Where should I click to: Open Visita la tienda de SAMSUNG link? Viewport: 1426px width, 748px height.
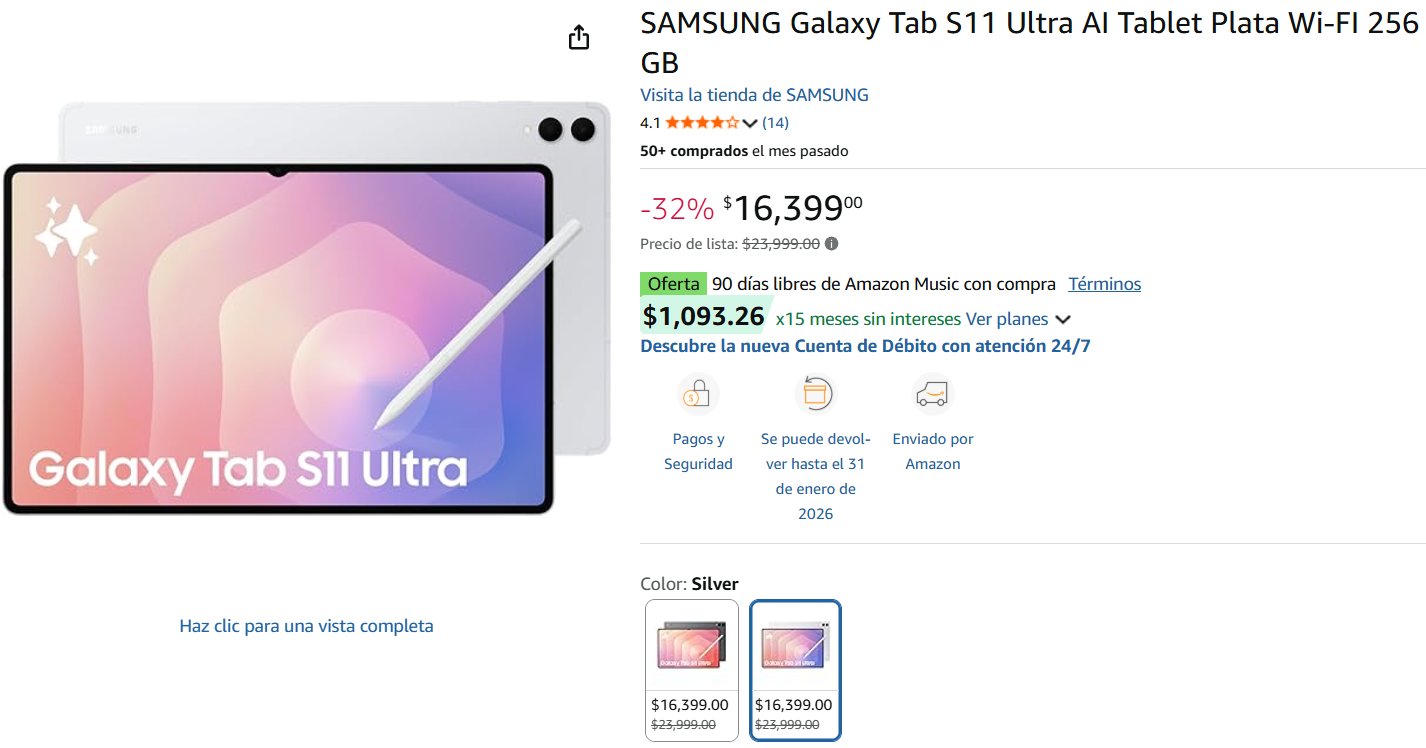[754, 95]
